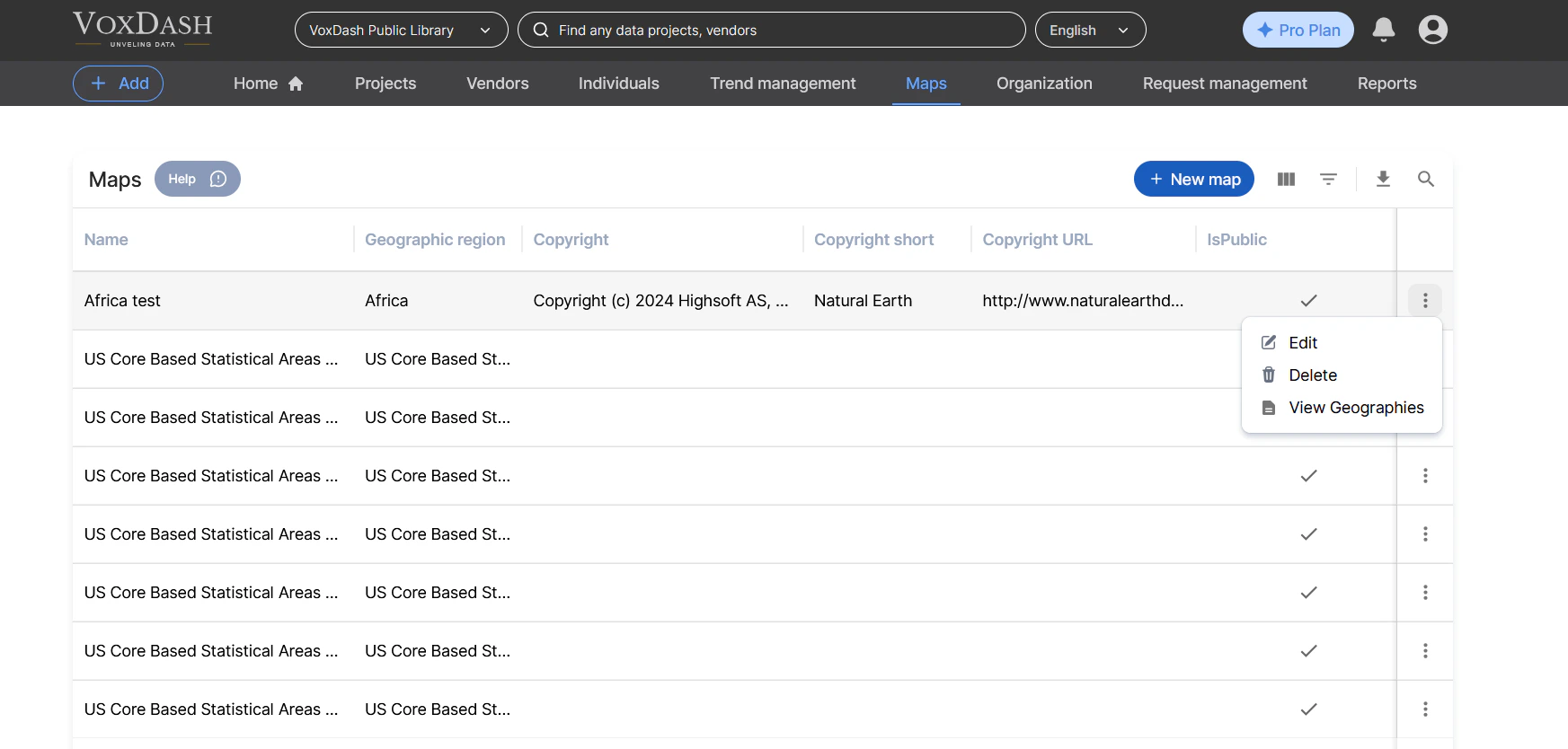
Task: Click the VoxDash logo
Action: point(142,30)
